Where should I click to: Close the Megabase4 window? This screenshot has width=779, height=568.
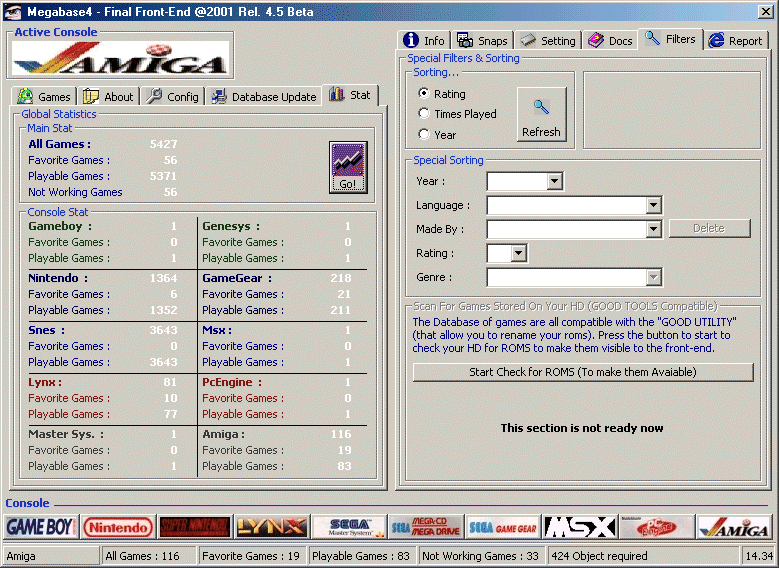[766, 11]
